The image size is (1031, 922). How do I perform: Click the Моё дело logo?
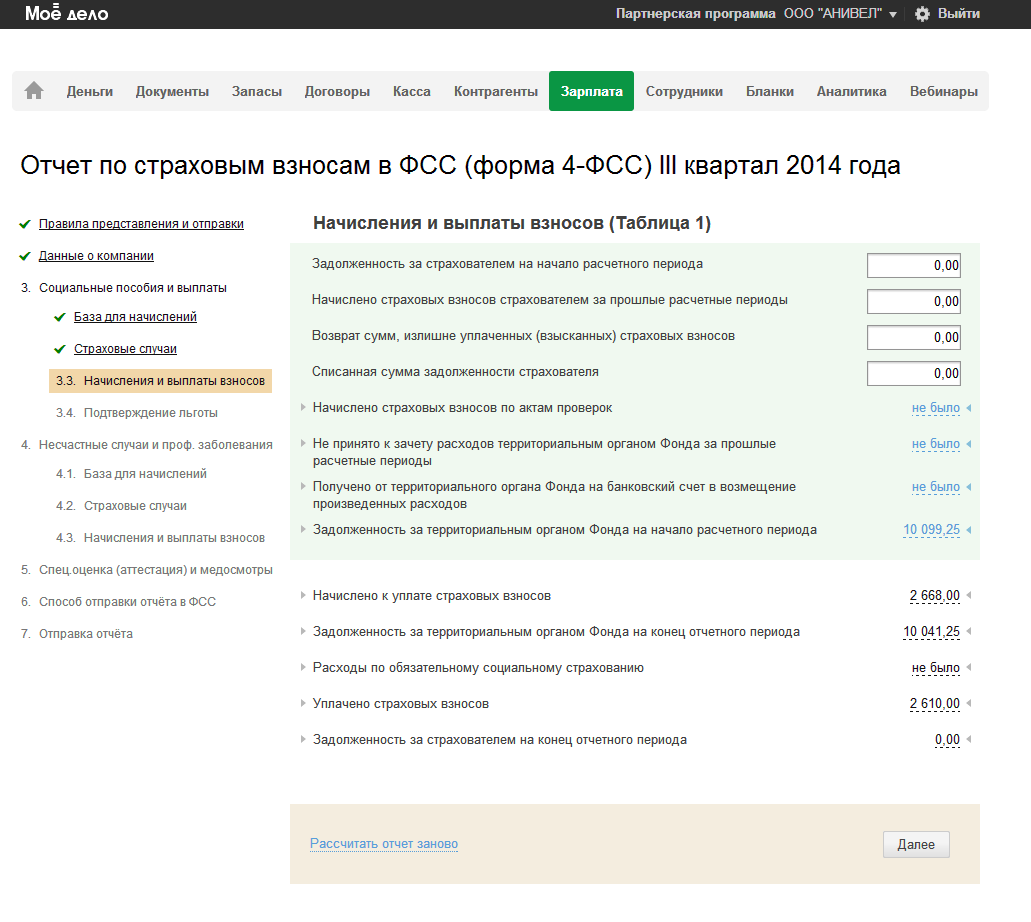[66, 14]
